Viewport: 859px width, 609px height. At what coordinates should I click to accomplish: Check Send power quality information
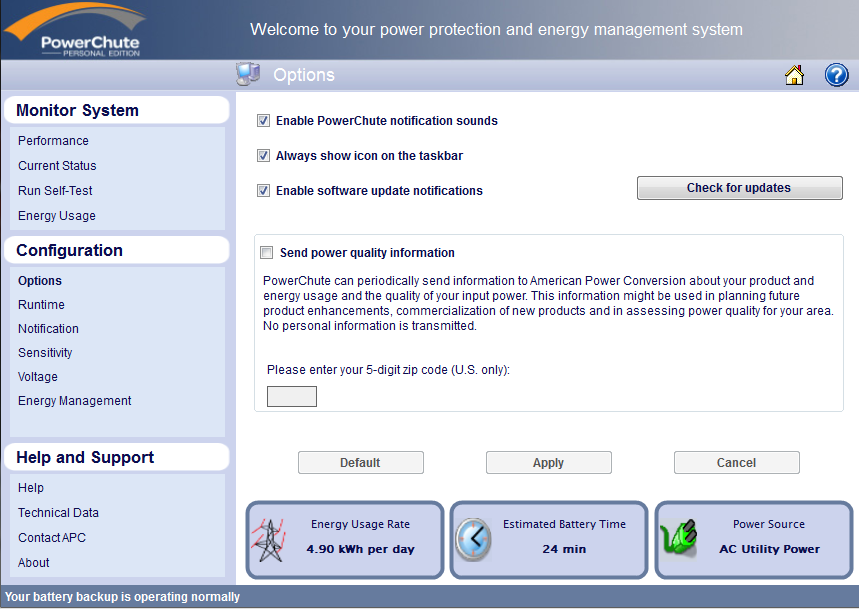pos(265,253)
